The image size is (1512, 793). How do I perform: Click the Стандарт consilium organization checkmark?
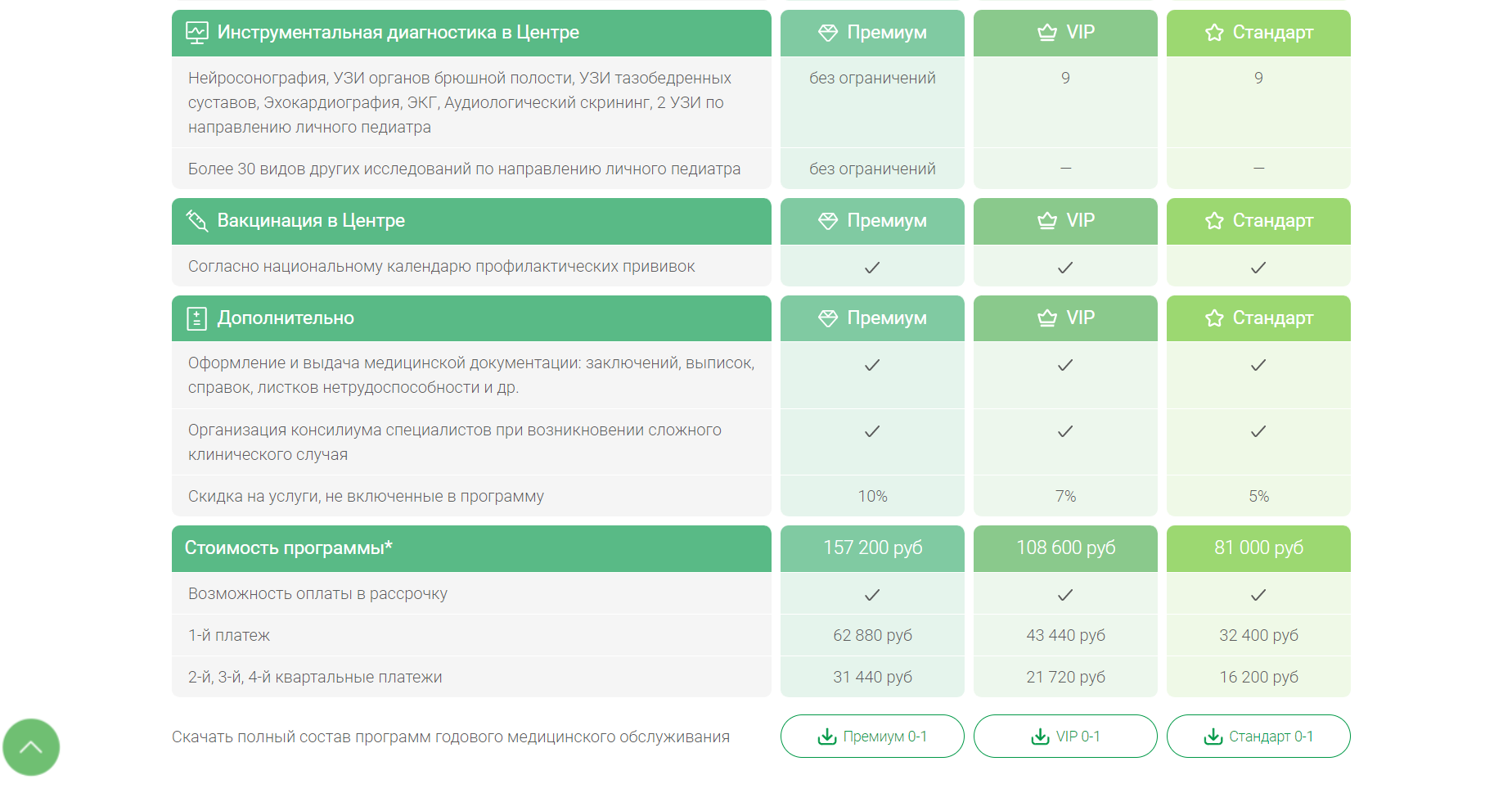[1258, 431]
